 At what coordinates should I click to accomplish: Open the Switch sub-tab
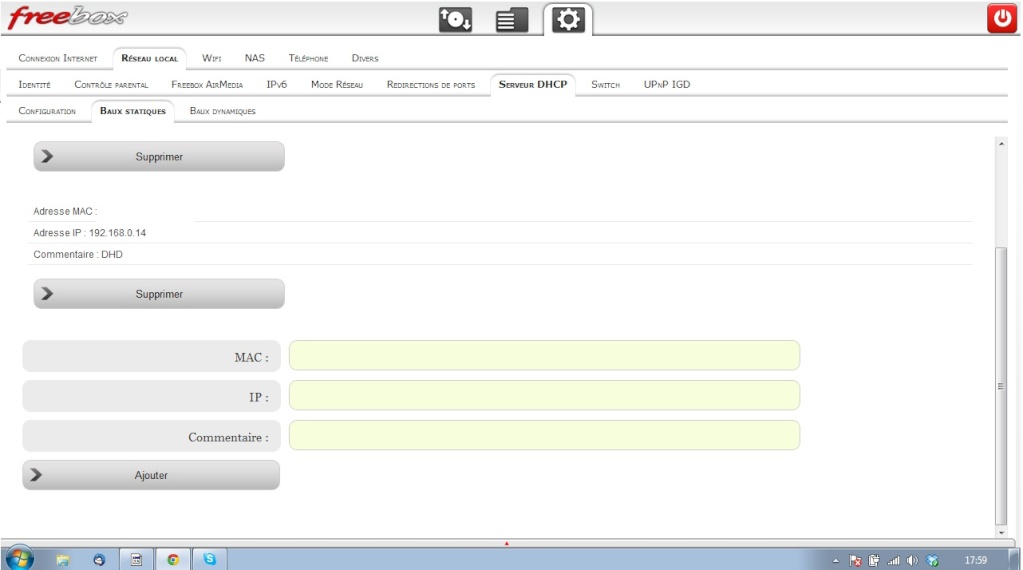(x=605, y=84)
